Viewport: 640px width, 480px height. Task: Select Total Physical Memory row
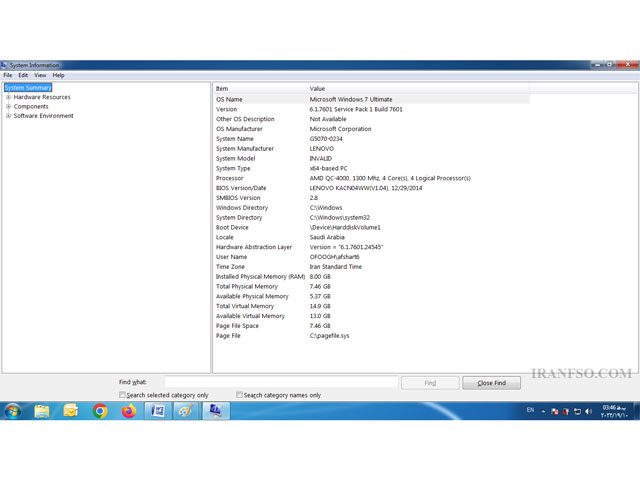[371, 287]
